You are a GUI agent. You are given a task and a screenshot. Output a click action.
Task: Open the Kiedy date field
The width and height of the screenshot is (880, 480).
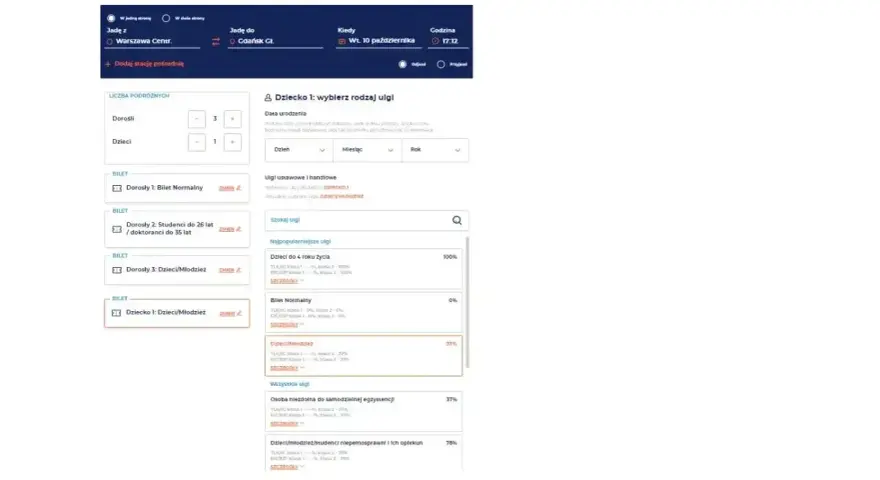tap(378, 41)
